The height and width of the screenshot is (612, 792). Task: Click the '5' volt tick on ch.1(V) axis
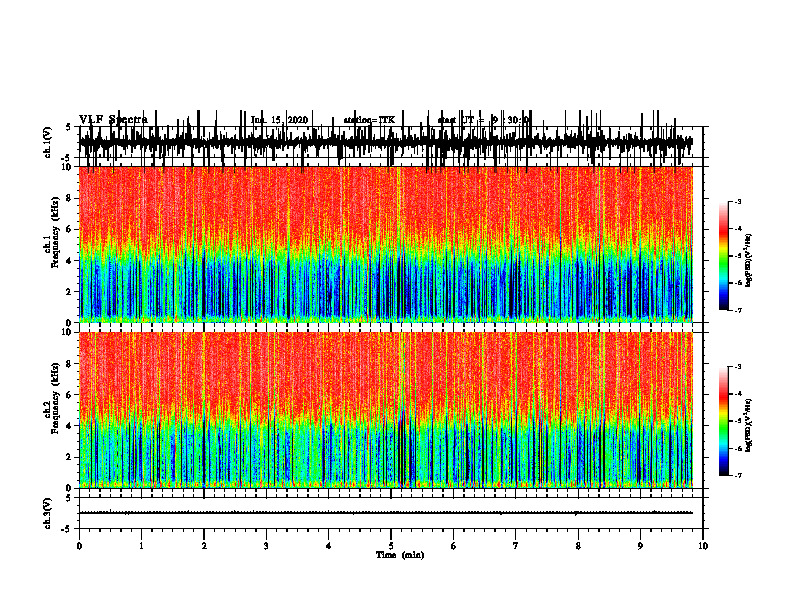(x=68, y=127)
